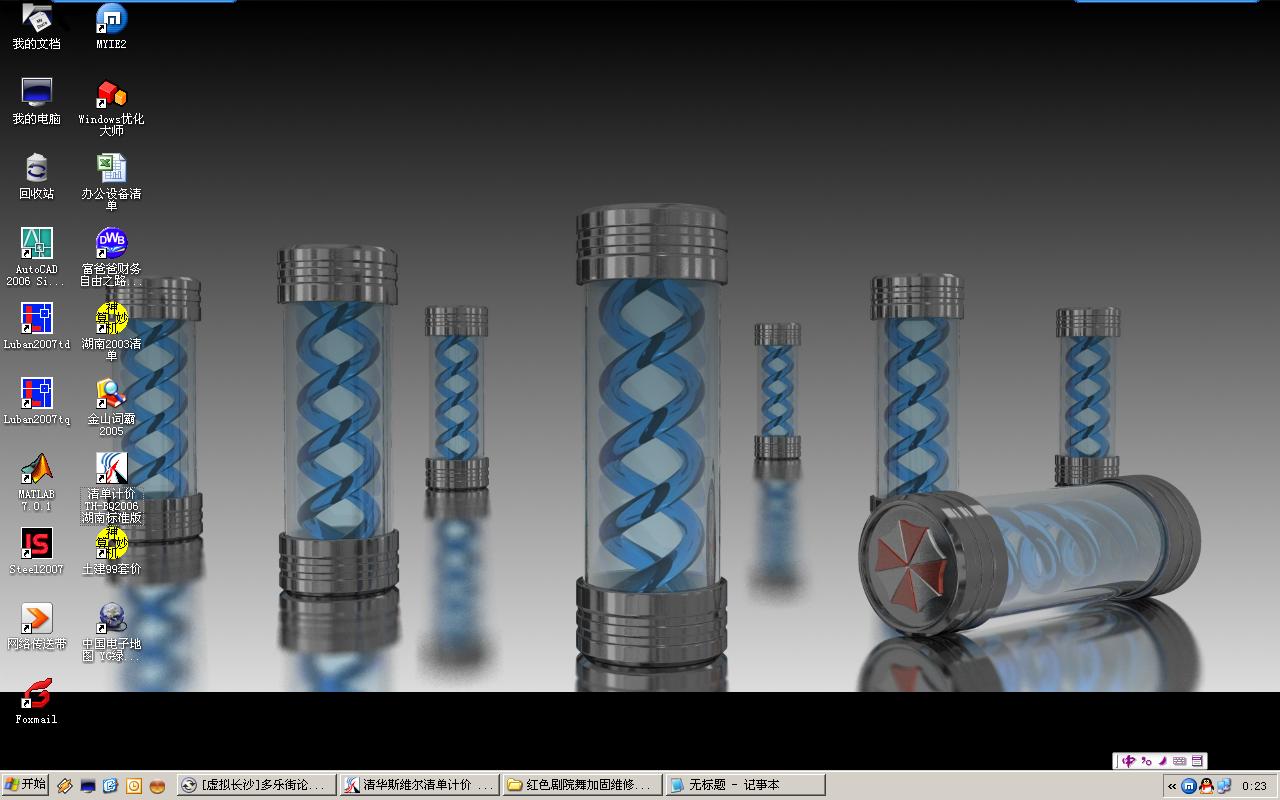Click the Luban2007td shortcut icon
The image size is (1280, 800).
[37, 319]
